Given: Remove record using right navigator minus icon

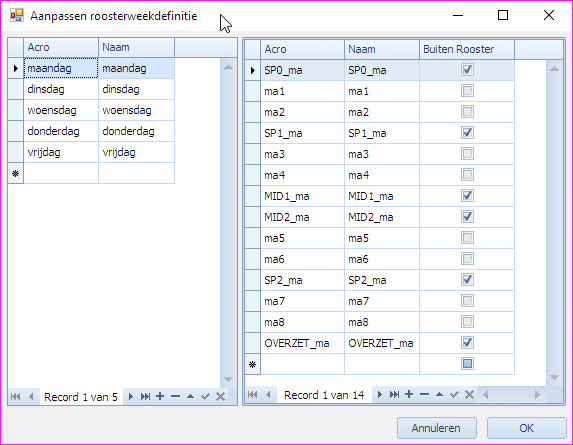Looking at the screenshot, I should (424, 394).
